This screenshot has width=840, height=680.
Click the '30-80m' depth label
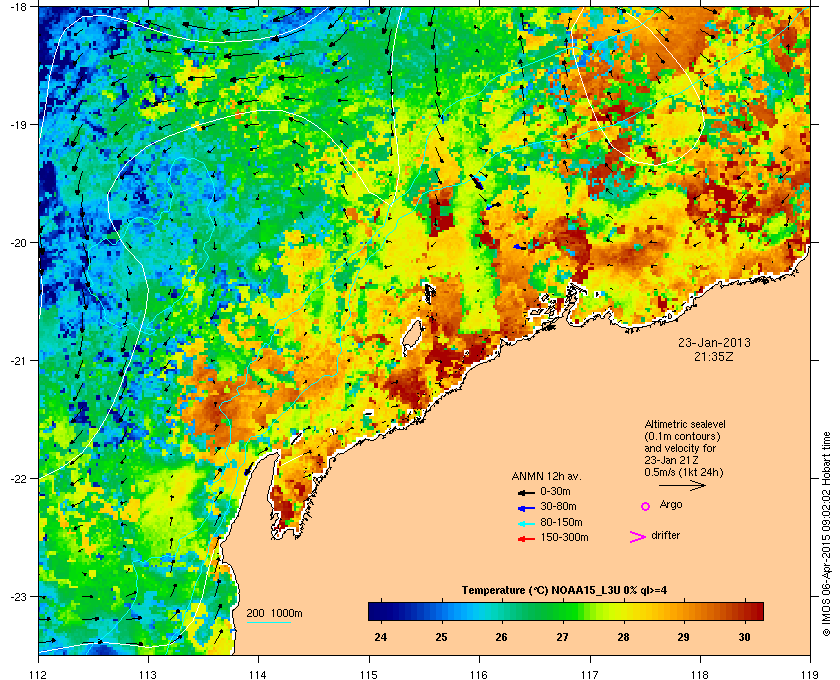tap(558, 506)
